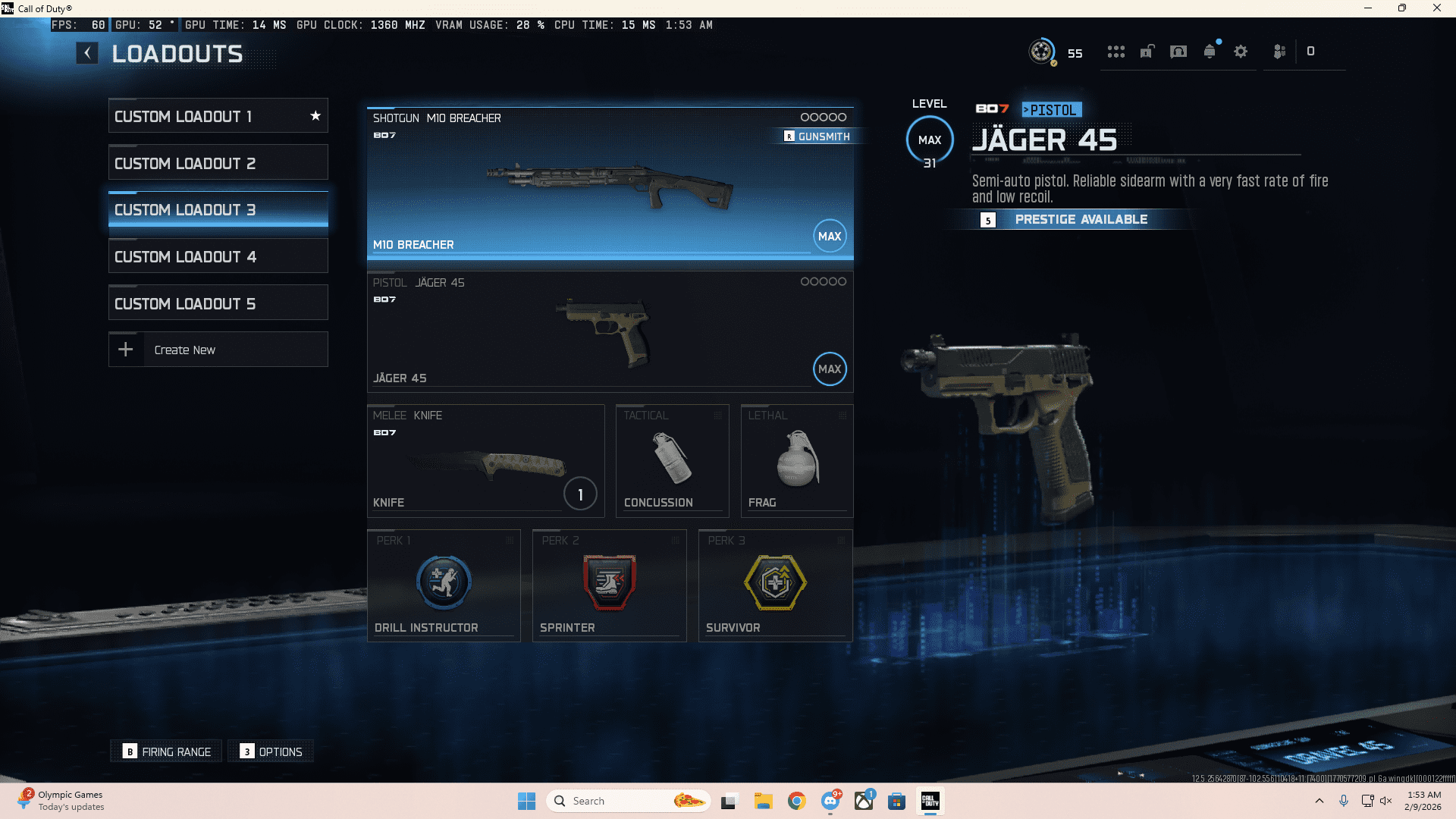
Task: Select Custom Loadout 3
Action: click(218, 209)
